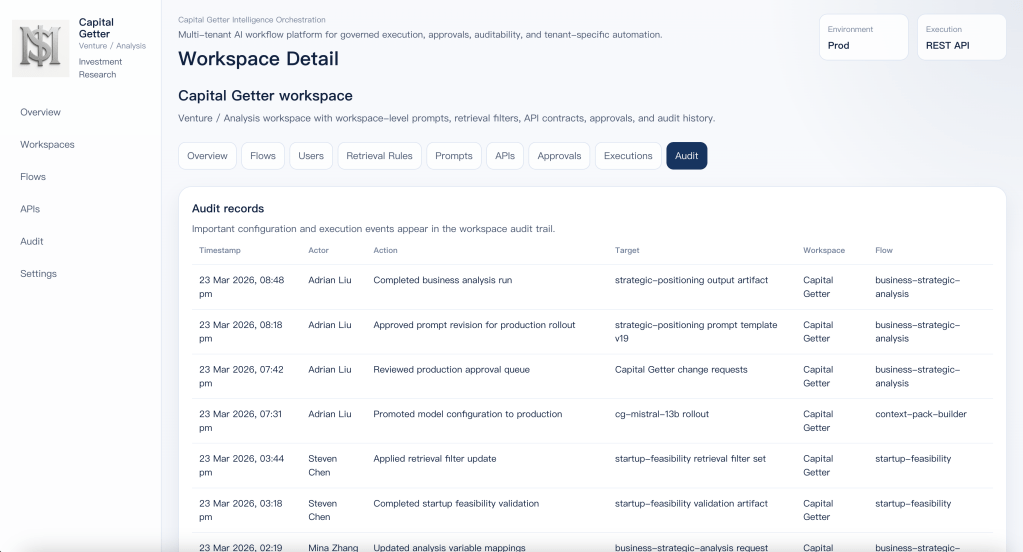
Task: Go to Workspaces in the sidebar
Action: pyautogui.click(x=47, y=144)
